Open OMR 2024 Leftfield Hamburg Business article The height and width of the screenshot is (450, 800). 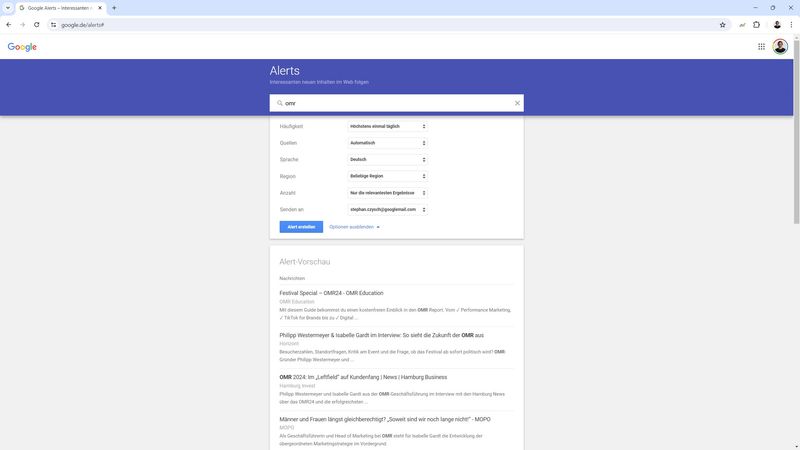(363, 377)
